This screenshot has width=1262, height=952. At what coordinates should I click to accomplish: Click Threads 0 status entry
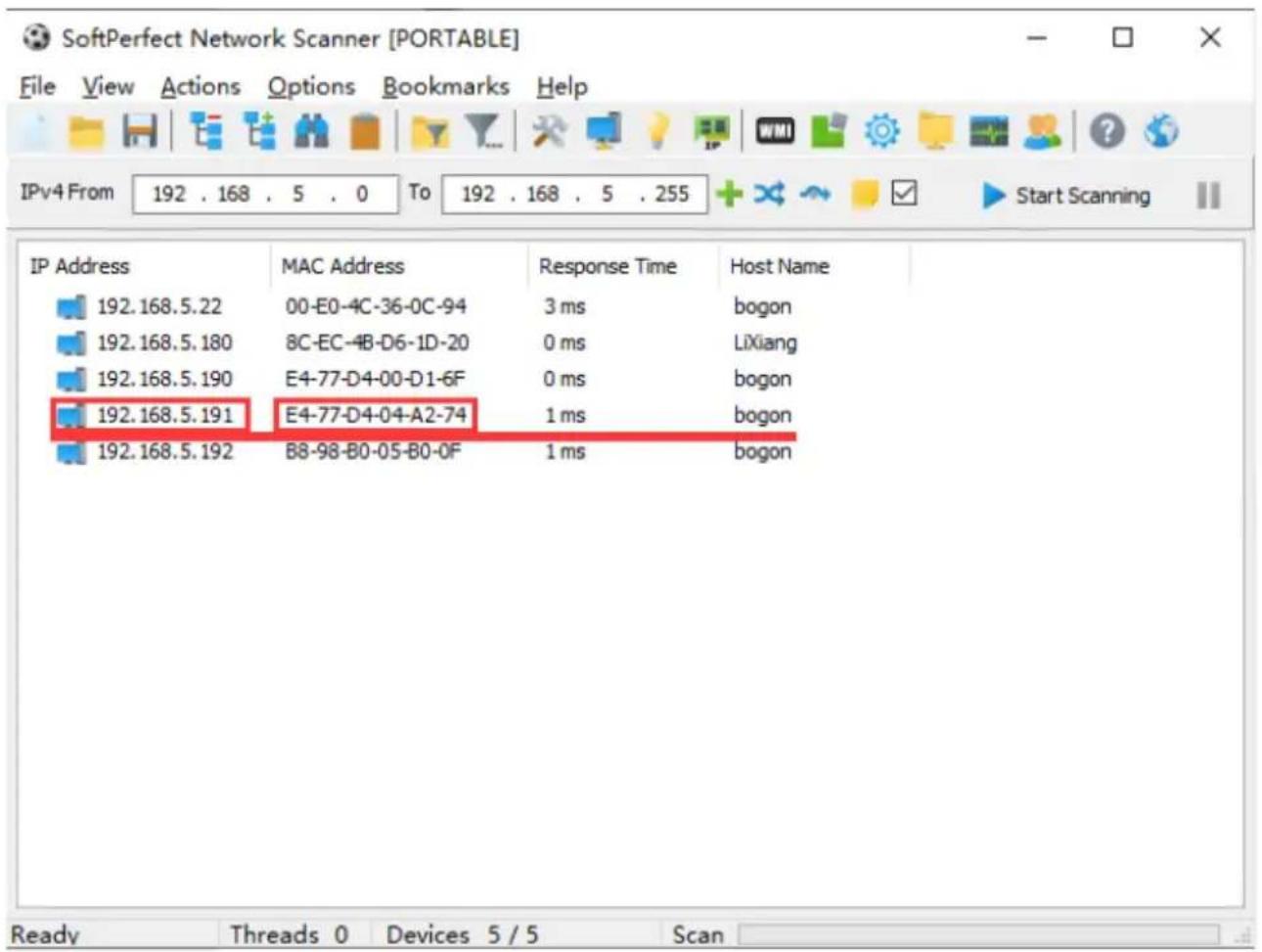(289, 934)
